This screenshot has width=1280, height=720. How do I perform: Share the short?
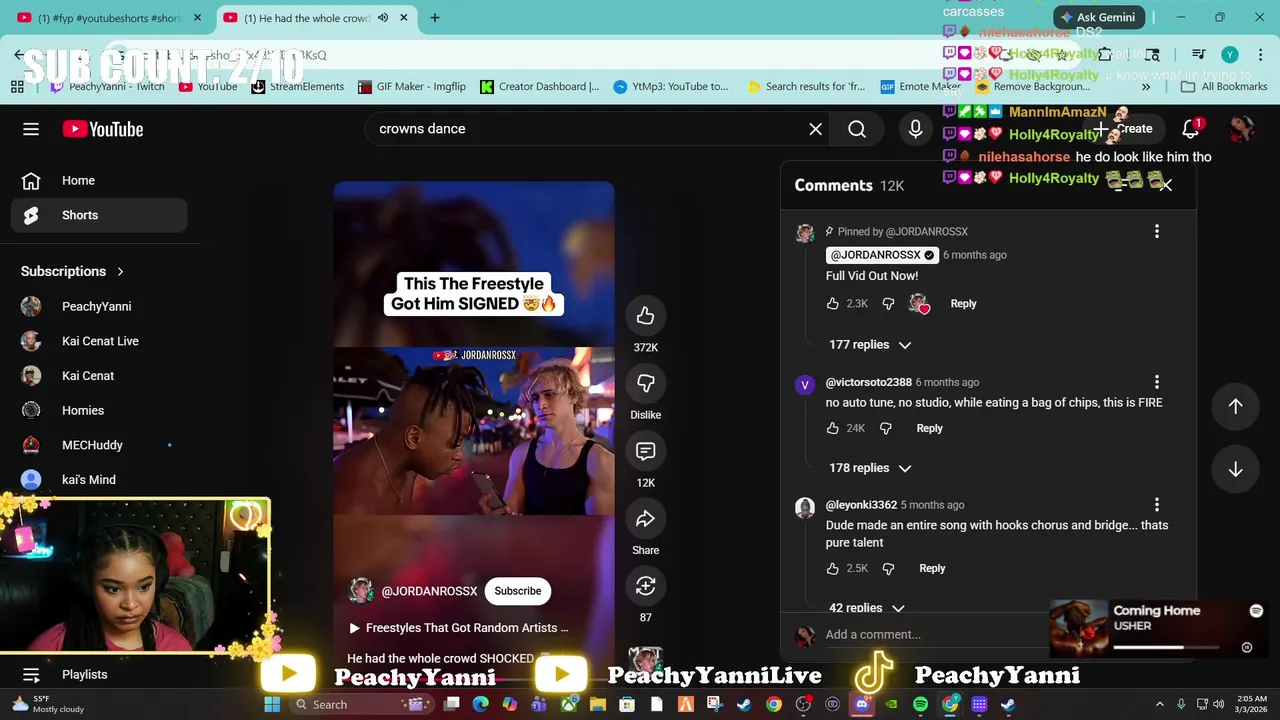645,518
